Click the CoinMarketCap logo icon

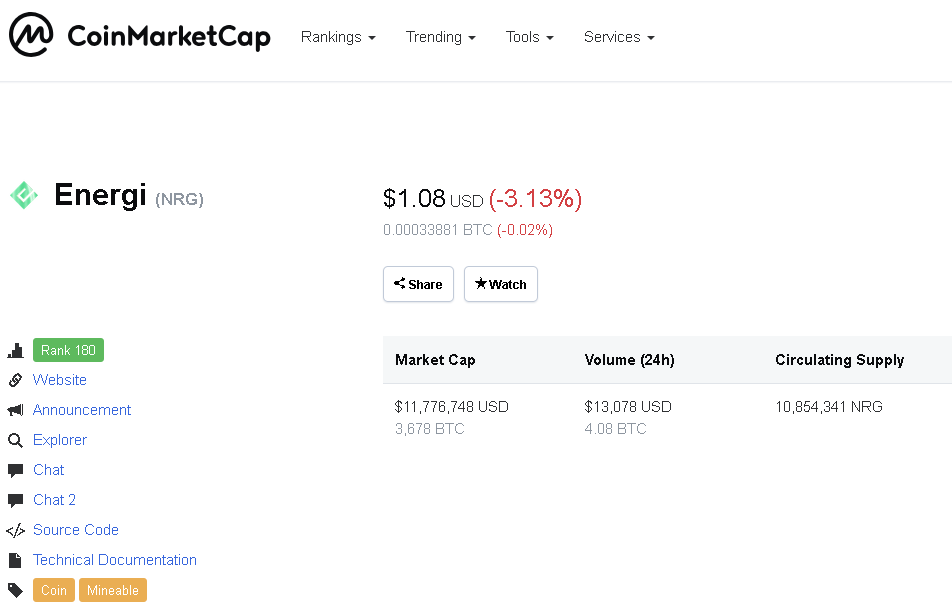(x=31, y=36)
